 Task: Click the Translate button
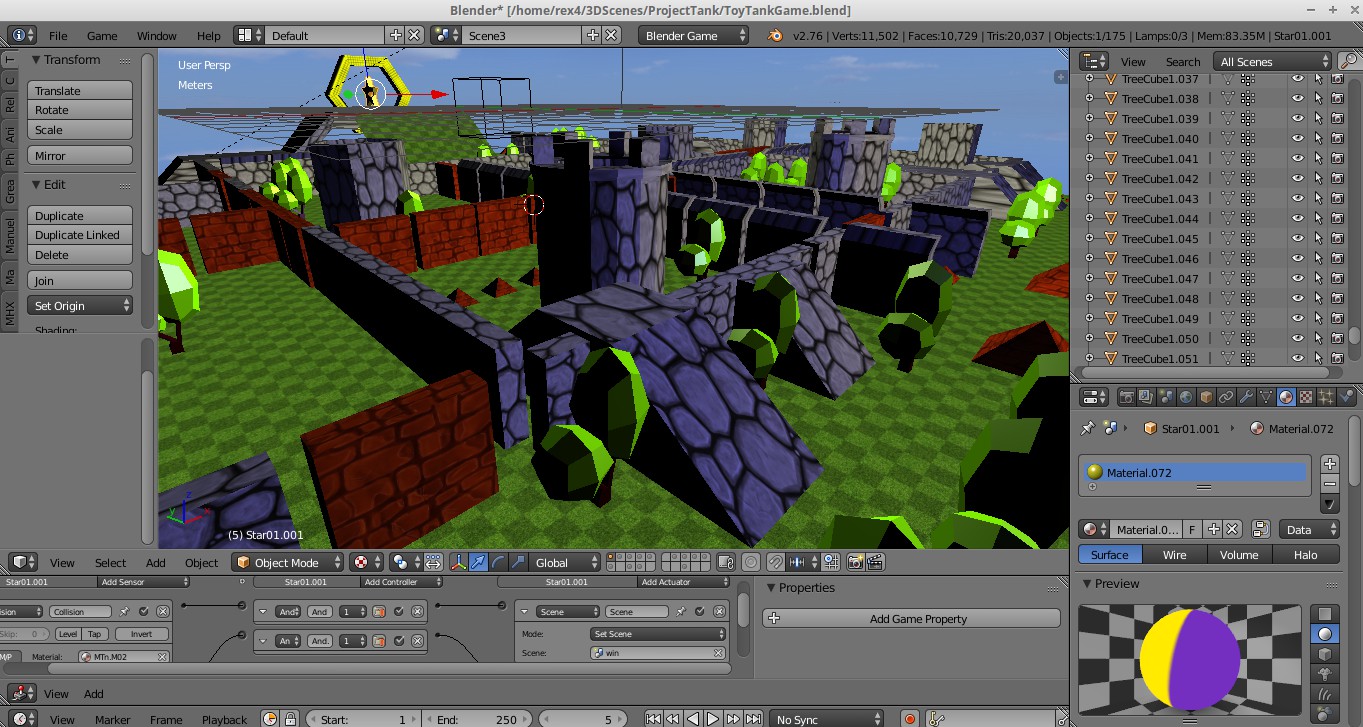tap(80, 90)
